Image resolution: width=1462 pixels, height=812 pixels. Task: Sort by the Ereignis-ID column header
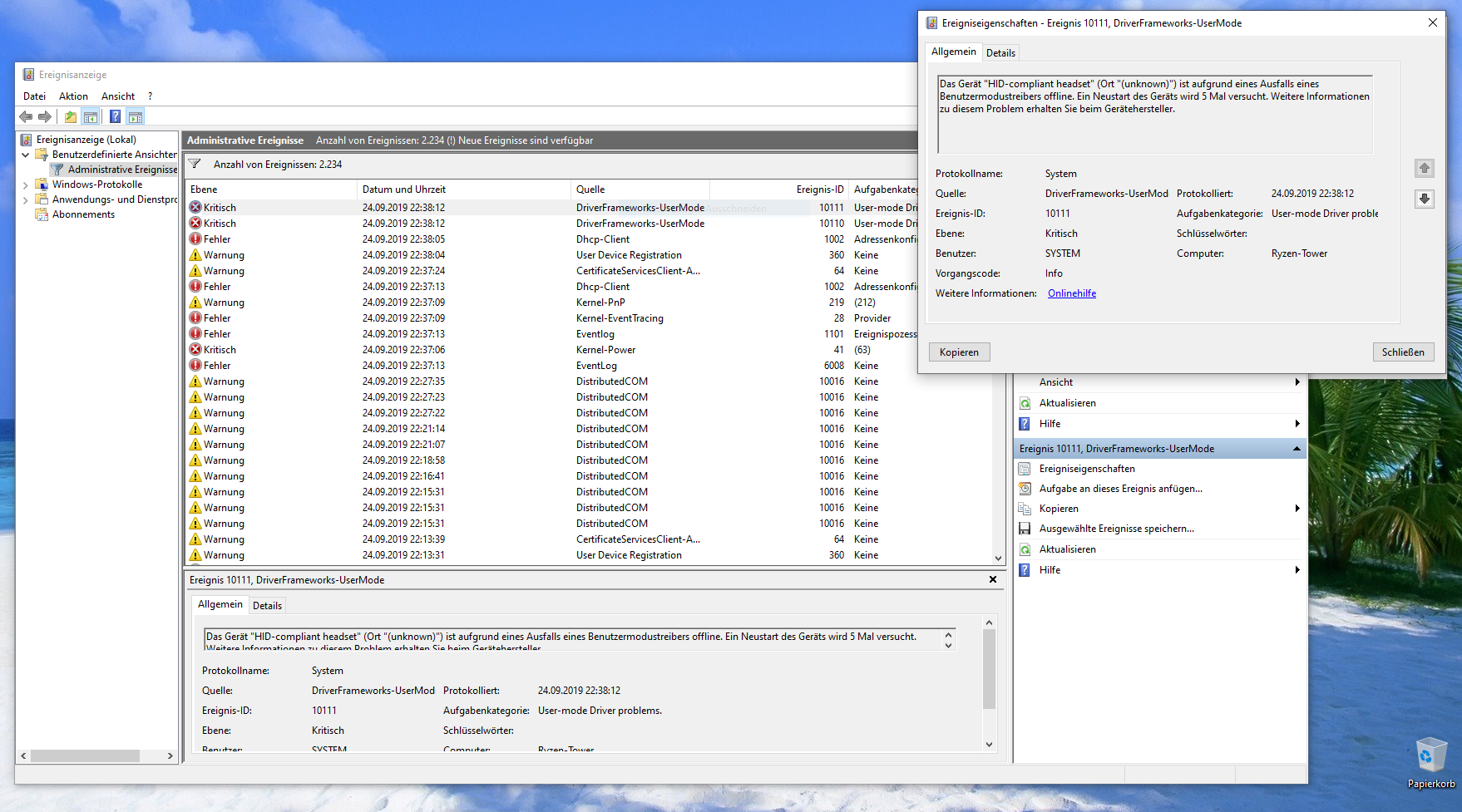(779, 189)
